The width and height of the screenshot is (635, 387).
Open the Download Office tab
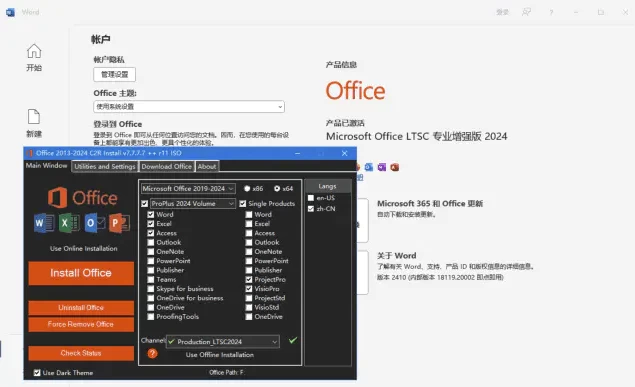(x=166, y=166)
